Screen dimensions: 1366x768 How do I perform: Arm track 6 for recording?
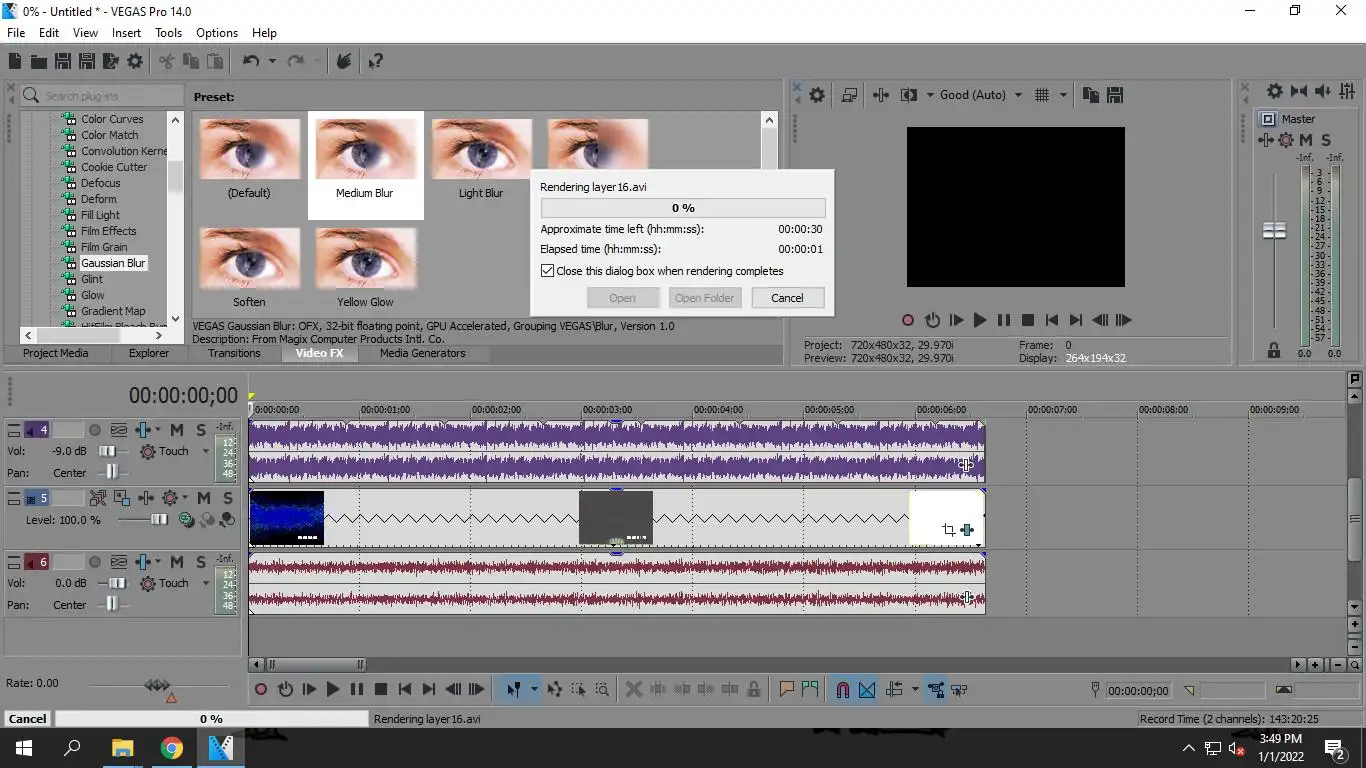click(95, 562)
